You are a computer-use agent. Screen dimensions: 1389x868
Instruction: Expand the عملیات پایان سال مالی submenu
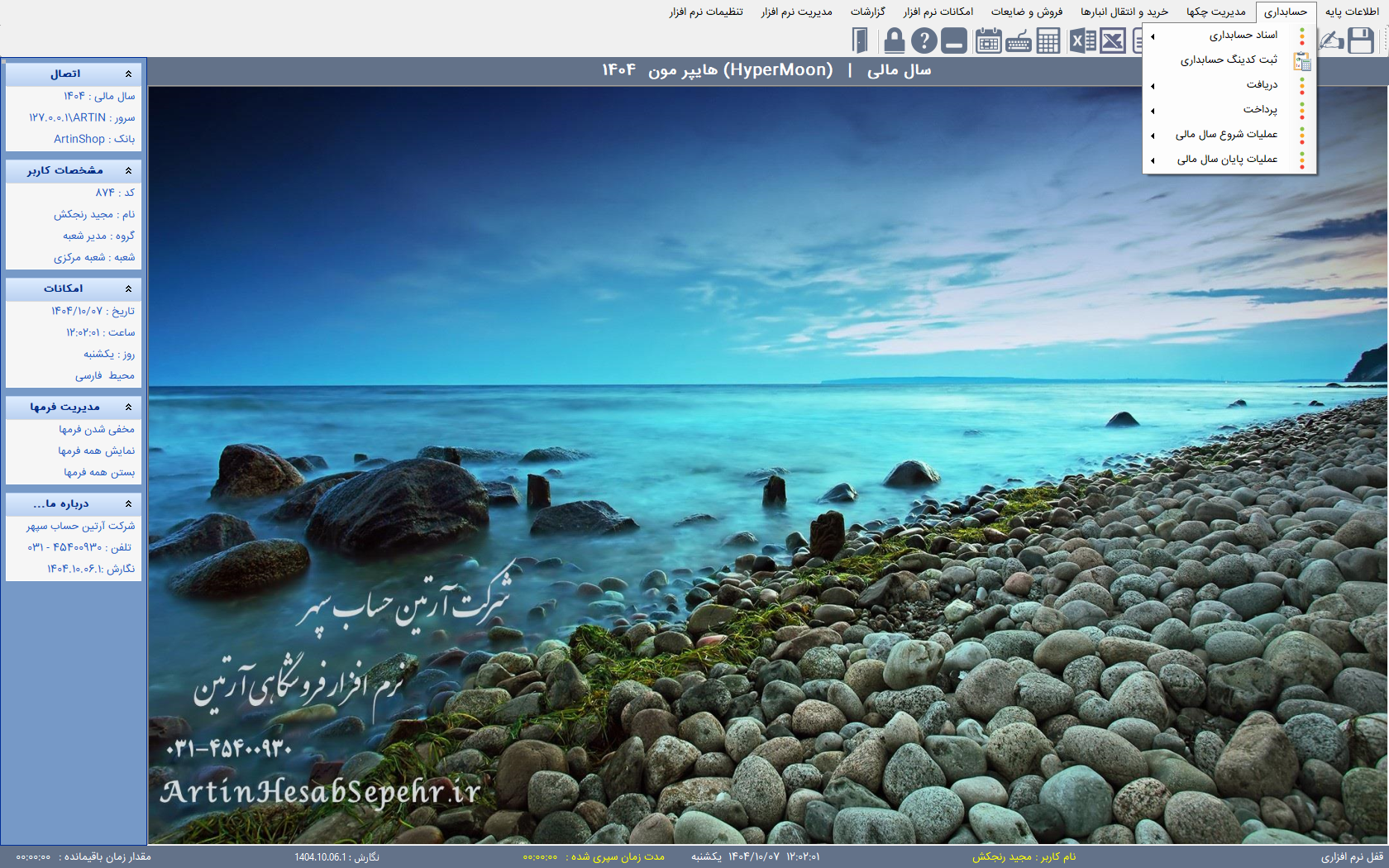point(1227,159)
